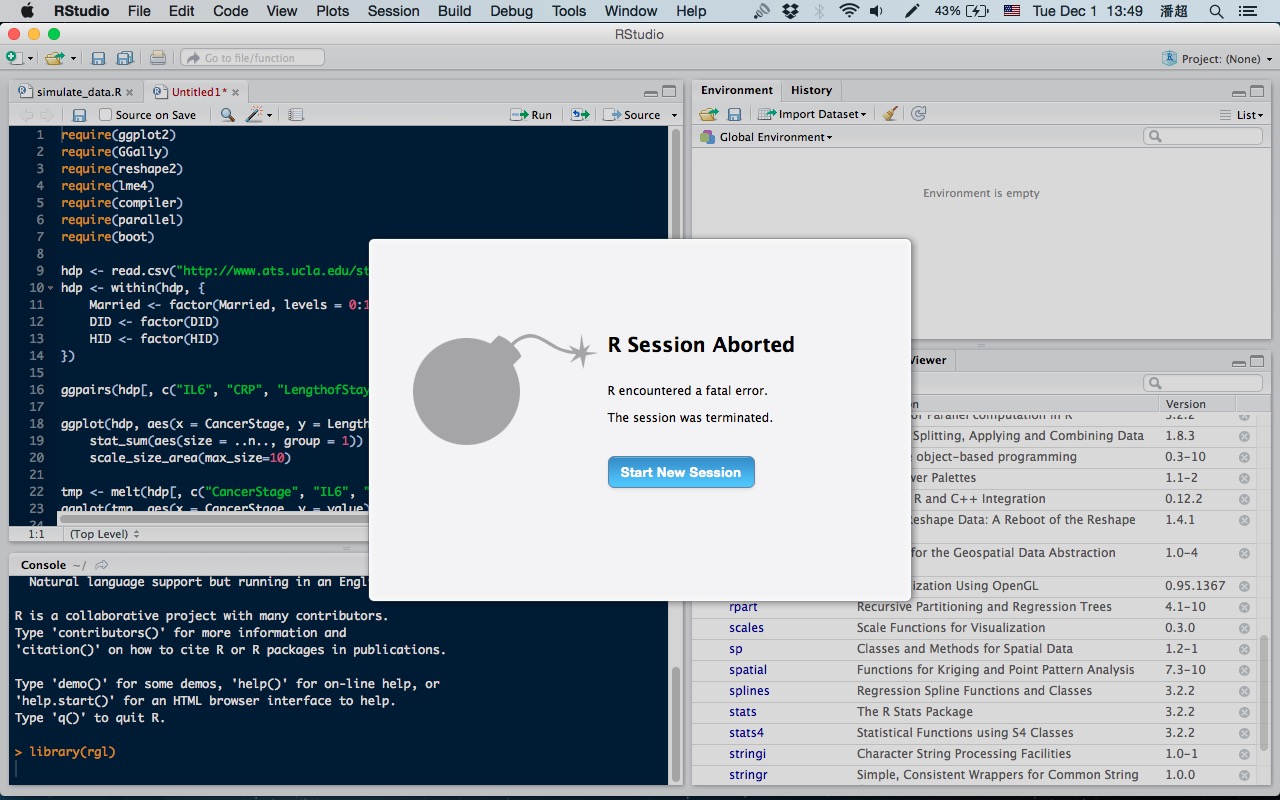
Task: Open the recent files dropdown arrow
Action: coord(73,59)
